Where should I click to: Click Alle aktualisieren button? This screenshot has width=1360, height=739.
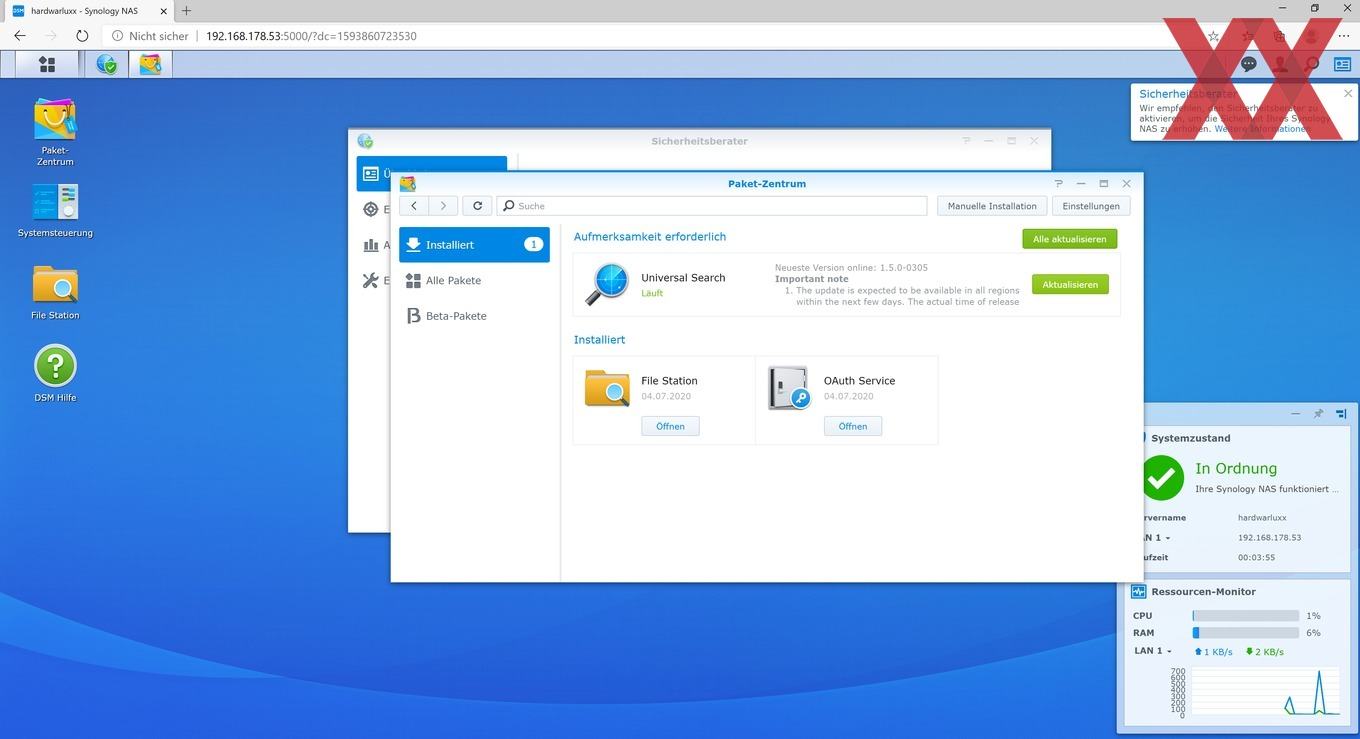(x=1069, y=239)
